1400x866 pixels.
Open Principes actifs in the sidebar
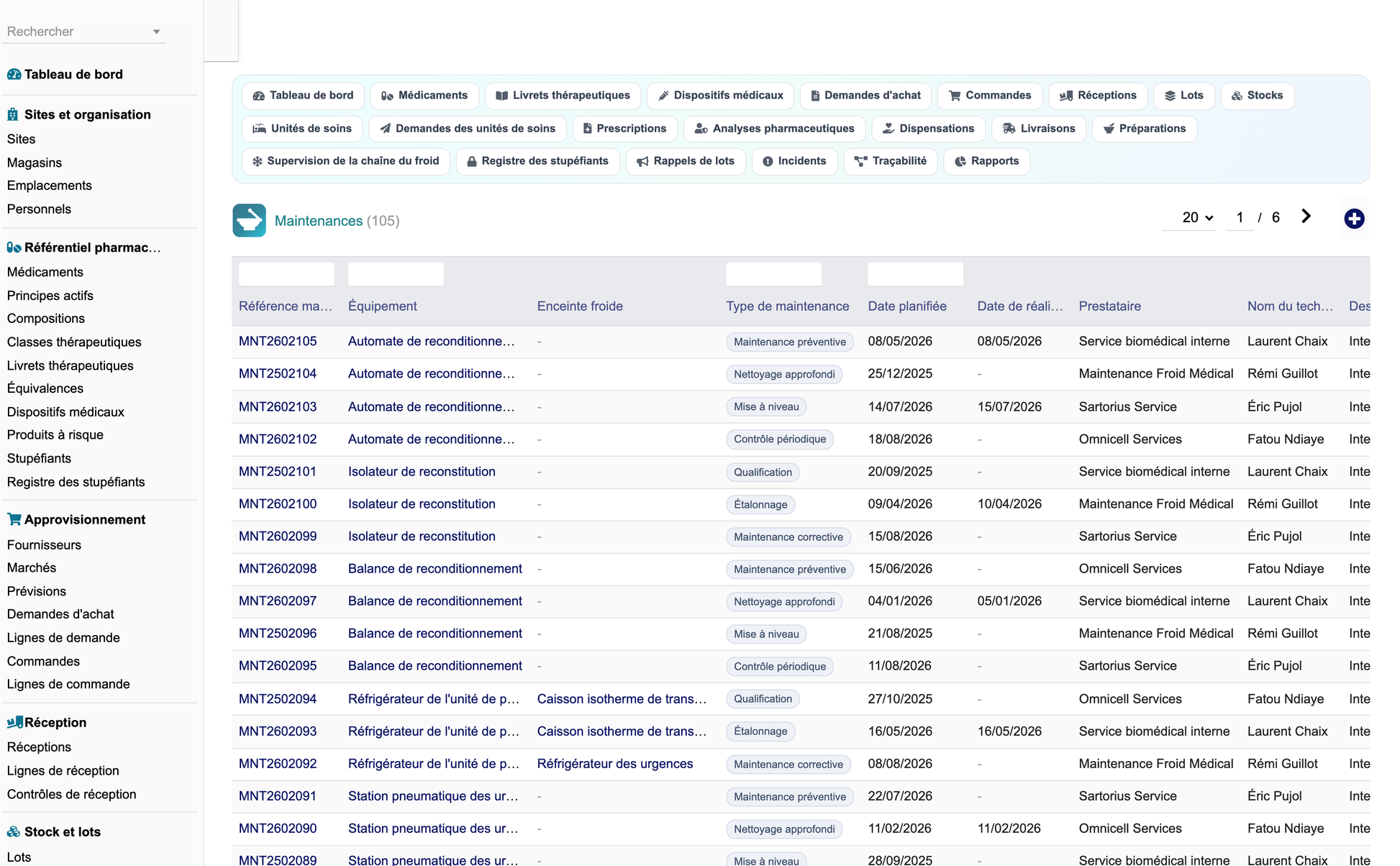[x=50, y=296]
